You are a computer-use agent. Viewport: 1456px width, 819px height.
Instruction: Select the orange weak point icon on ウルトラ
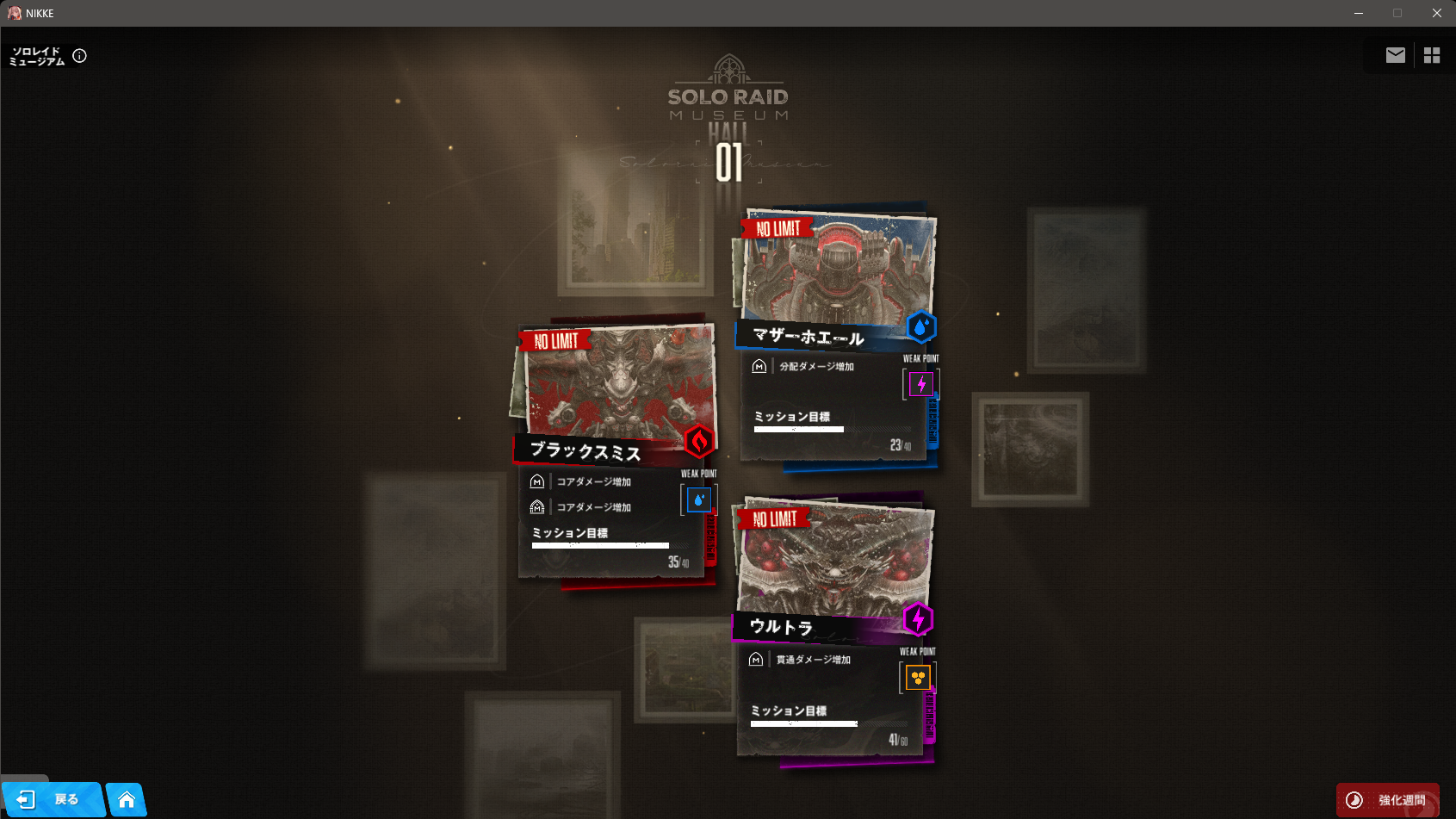918,678
